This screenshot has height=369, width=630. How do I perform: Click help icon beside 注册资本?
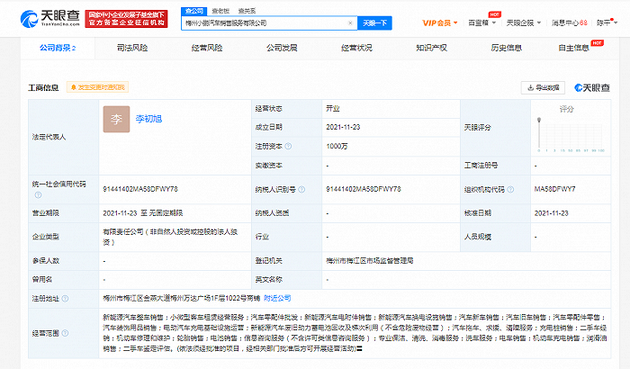tap(288, 146)
